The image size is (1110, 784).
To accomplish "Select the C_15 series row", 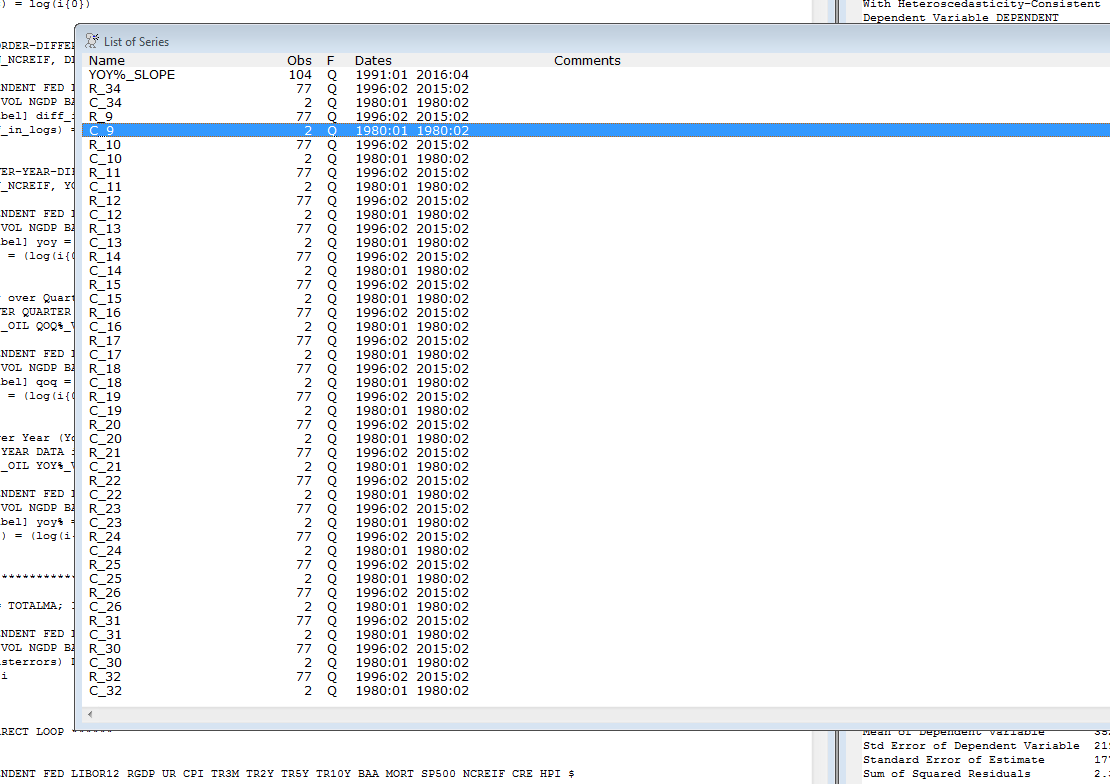I will [x=105, y=299].
